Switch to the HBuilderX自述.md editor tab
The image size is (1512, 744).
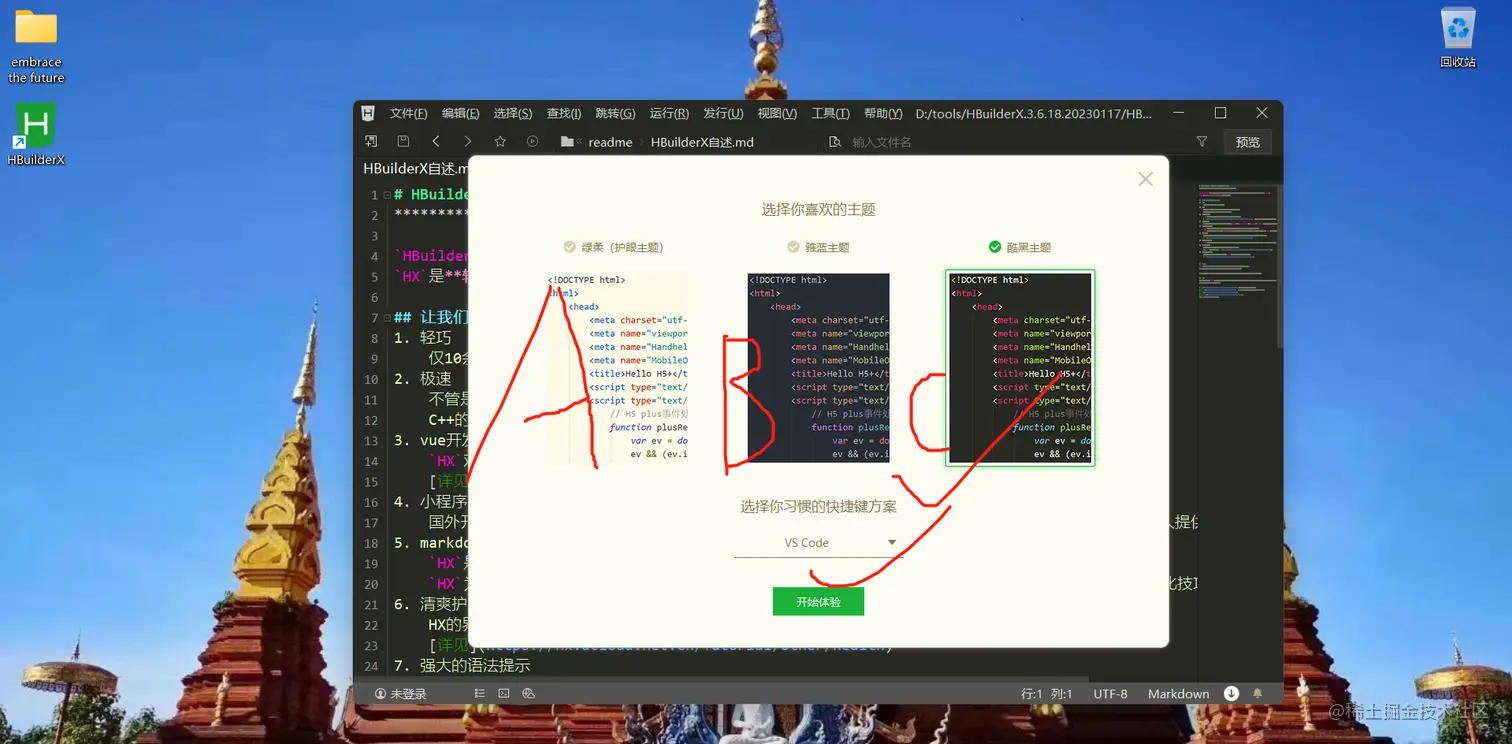point(415,169)
